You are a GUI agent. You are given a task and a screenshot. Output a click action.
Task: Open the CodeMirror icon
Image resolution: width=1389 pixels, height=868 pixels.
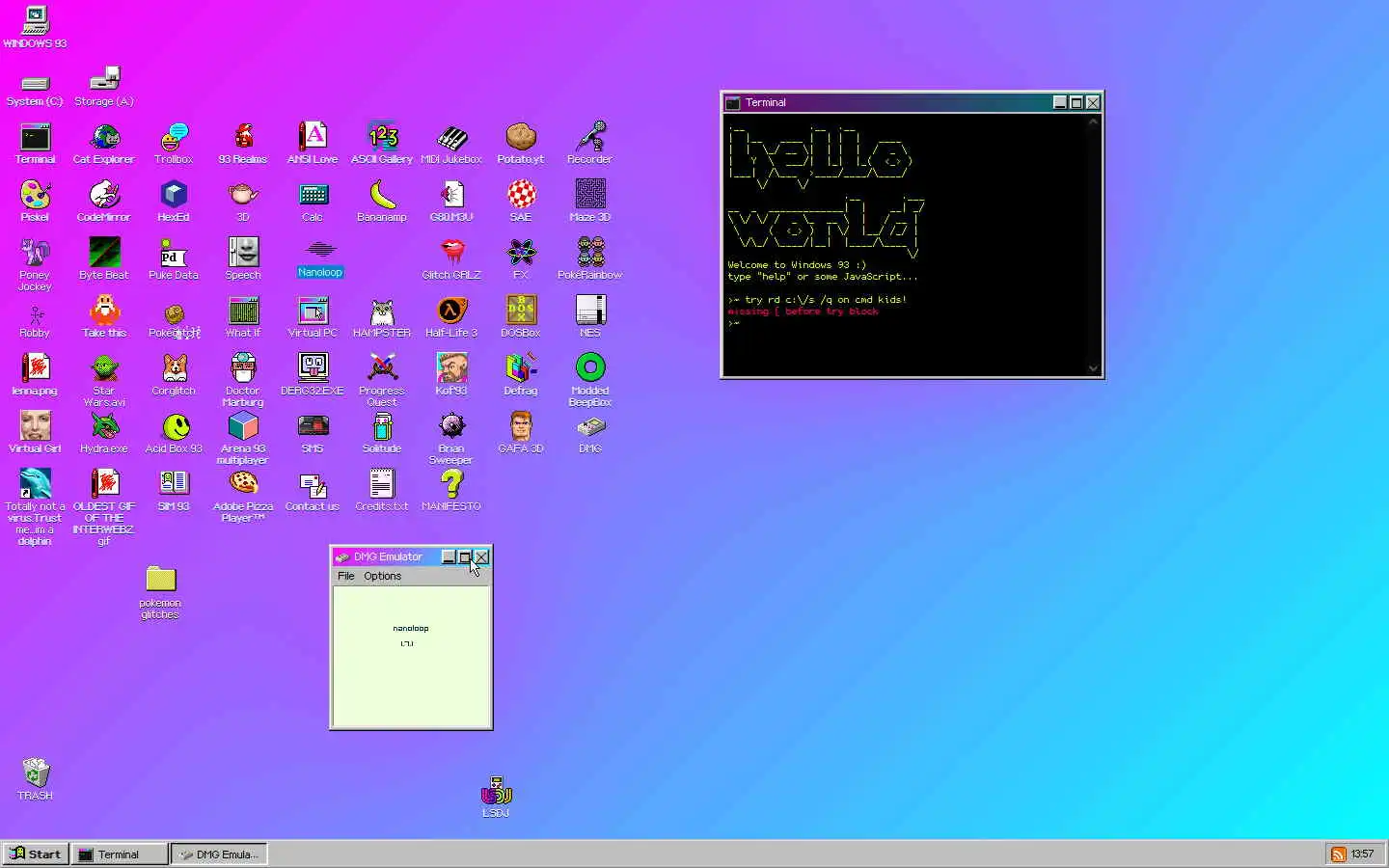(104, 202)
